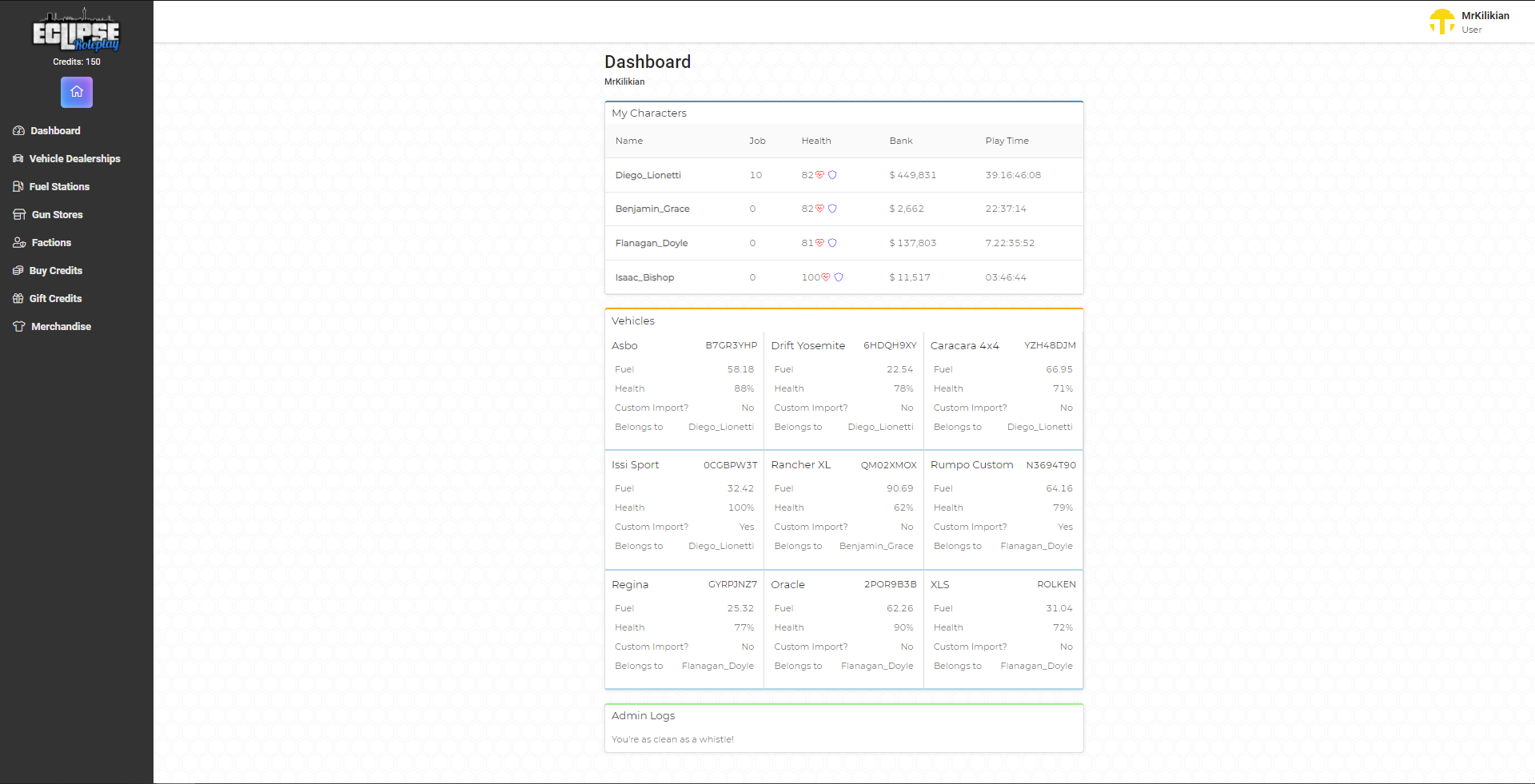This screenshot has width=1535, height=784.
Task: Select the Benjamin_Grace character name
Action: (x=652, y=209)
